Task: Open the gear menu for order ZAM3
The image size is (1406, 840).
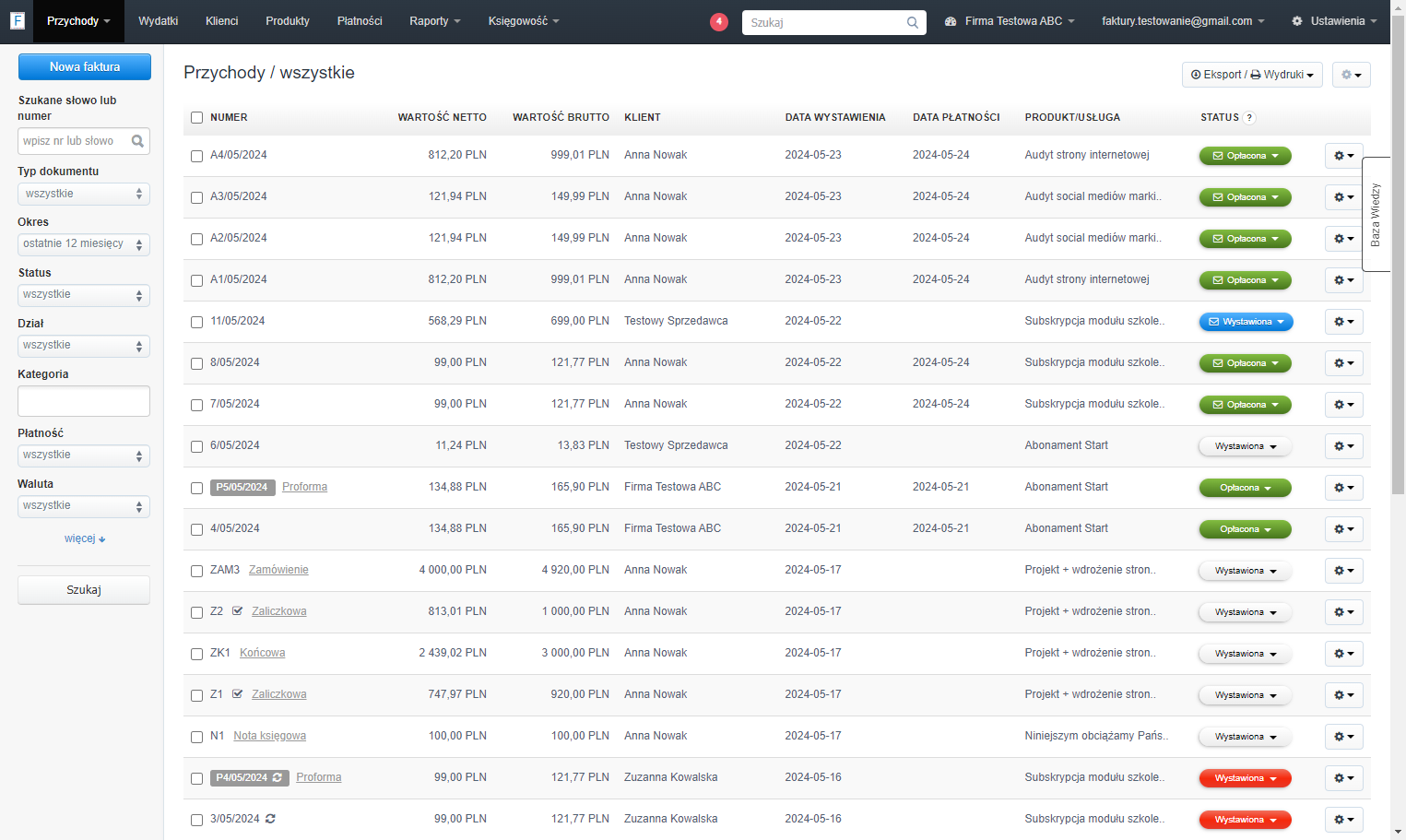Action: point(1343,571)
